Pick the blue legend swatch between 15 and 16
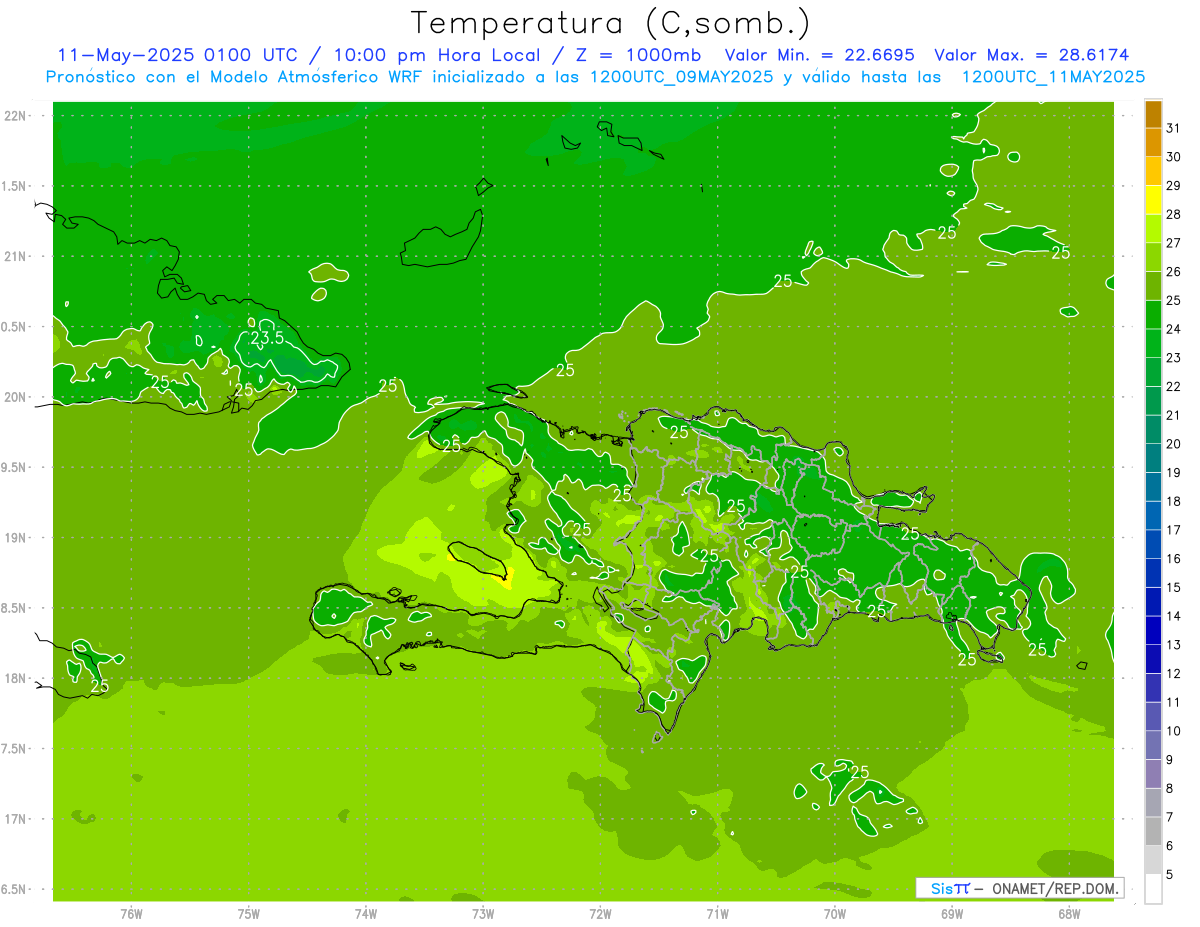 (1153, 573)
